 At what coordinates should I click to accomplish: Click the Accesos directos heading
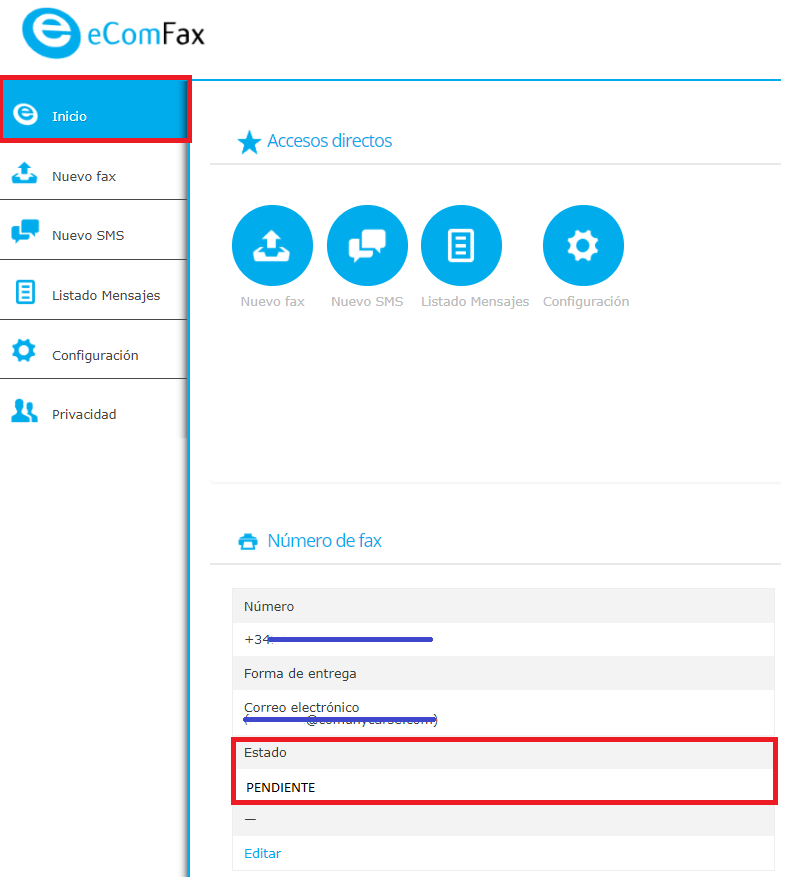(x=330, y=141)
